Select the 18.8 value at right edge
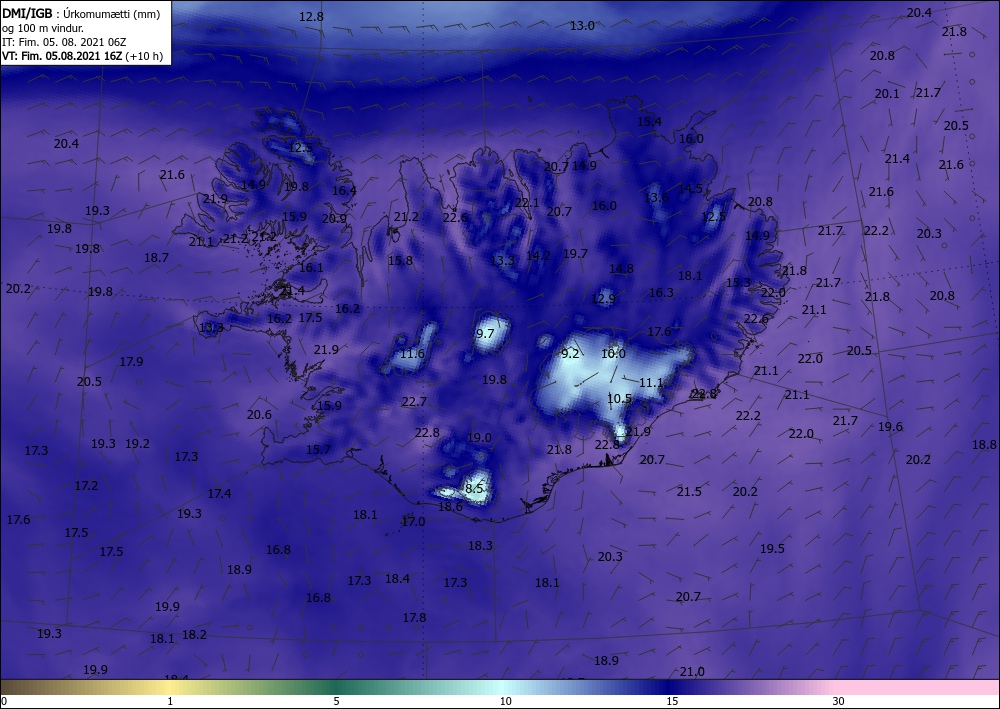Viewport: 1000px width, 709px height. point(985,444)
